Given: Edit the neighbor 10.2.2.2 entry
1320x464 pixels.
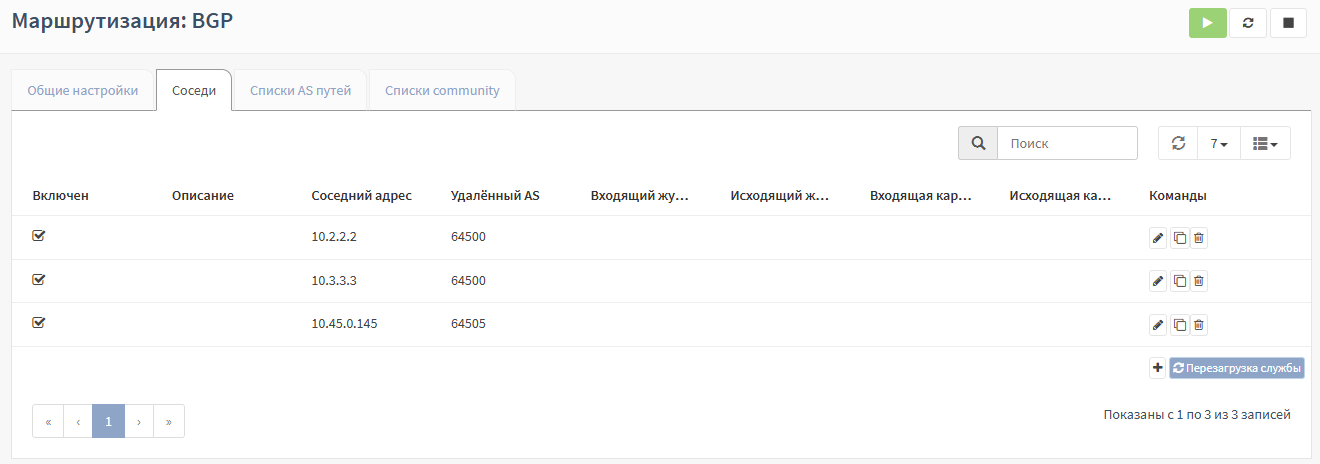Looking at the screenshot, I should (x=1158, y=238).
